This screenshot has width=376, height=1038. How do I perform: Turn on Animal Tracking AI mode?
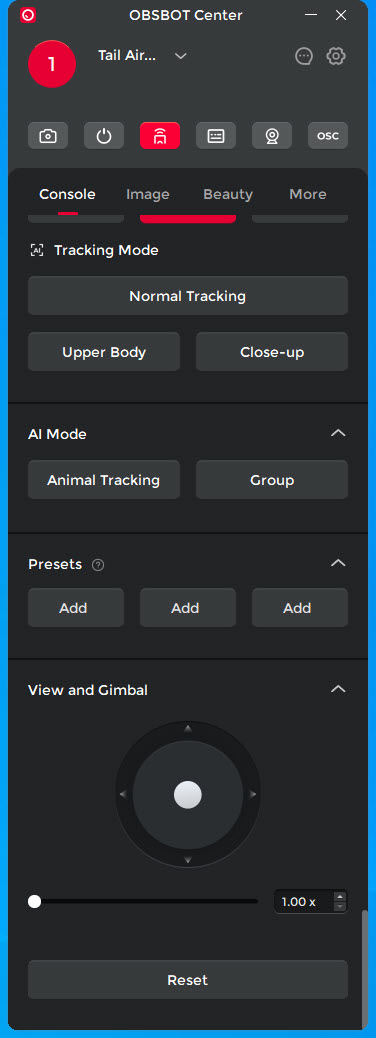pos(104,480)
